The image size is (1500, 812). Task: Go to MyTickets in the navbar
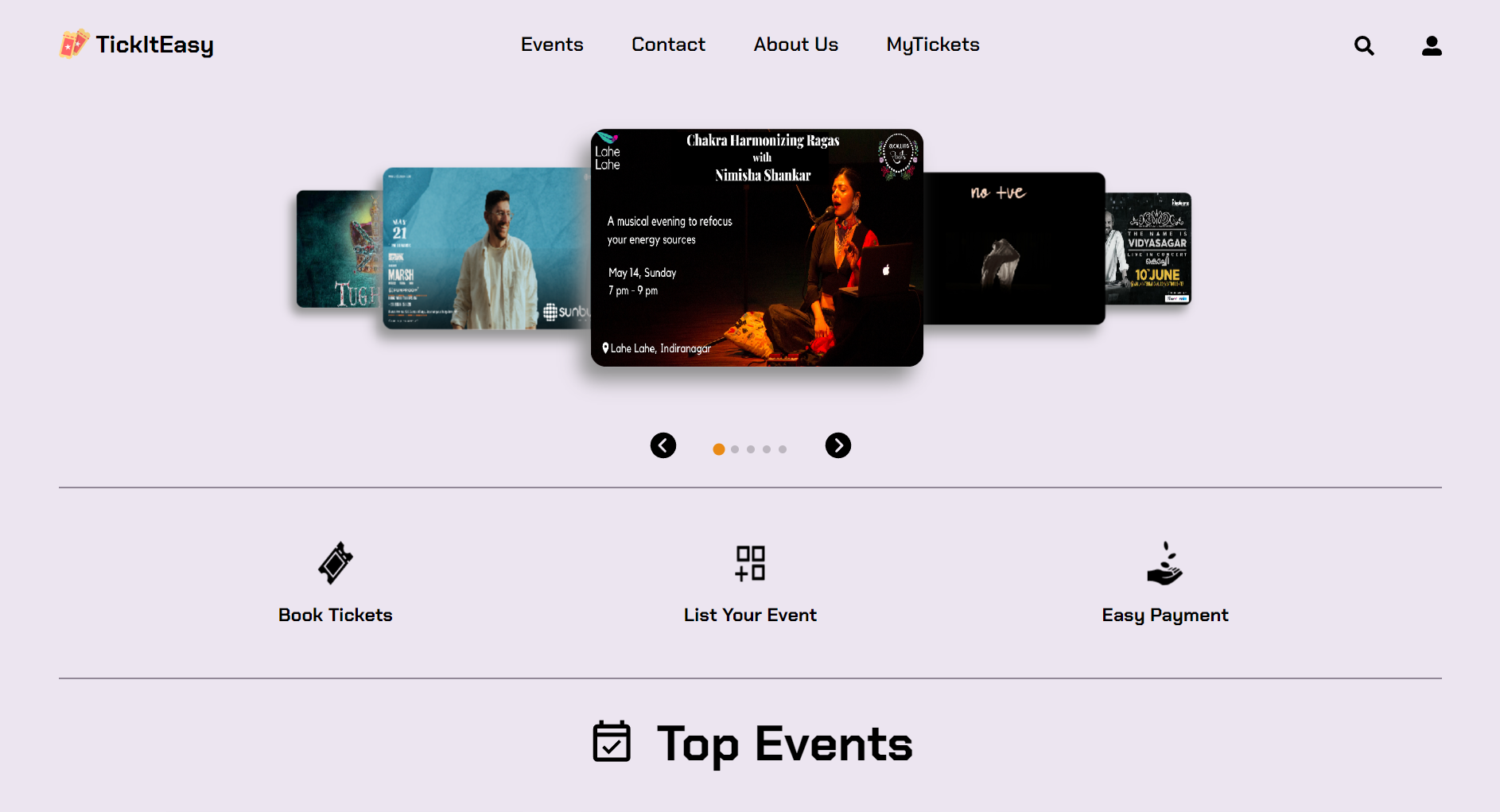932,45
